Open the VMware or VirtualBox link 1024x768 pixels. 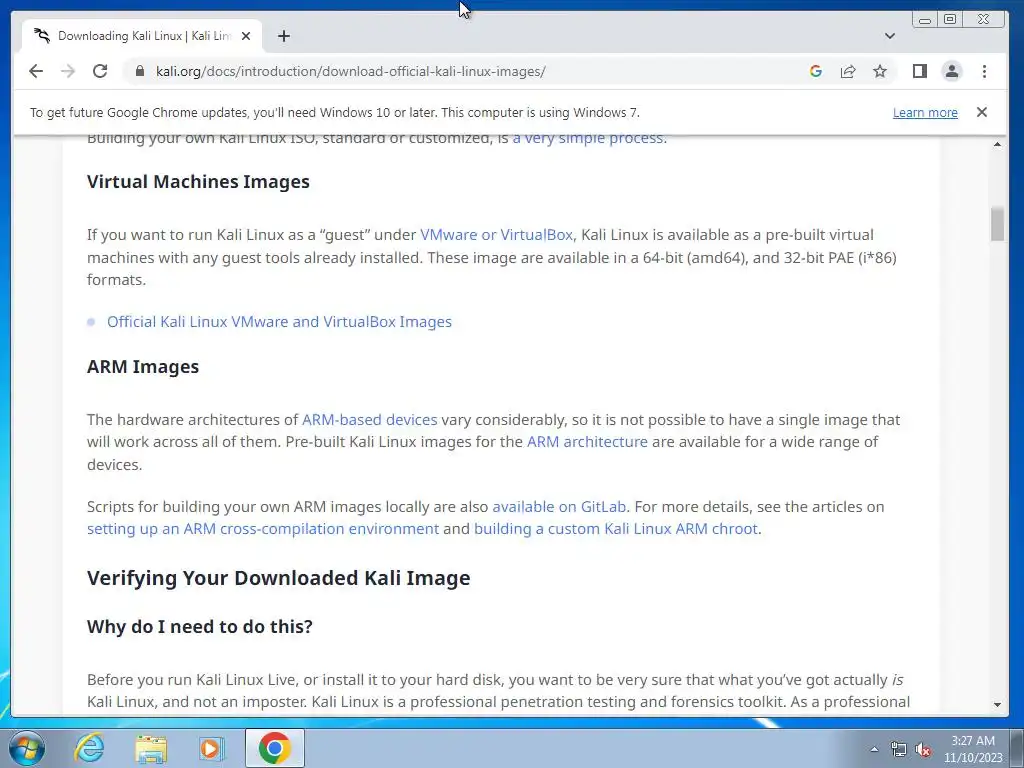pyautogui.click(x=496, y=234)
